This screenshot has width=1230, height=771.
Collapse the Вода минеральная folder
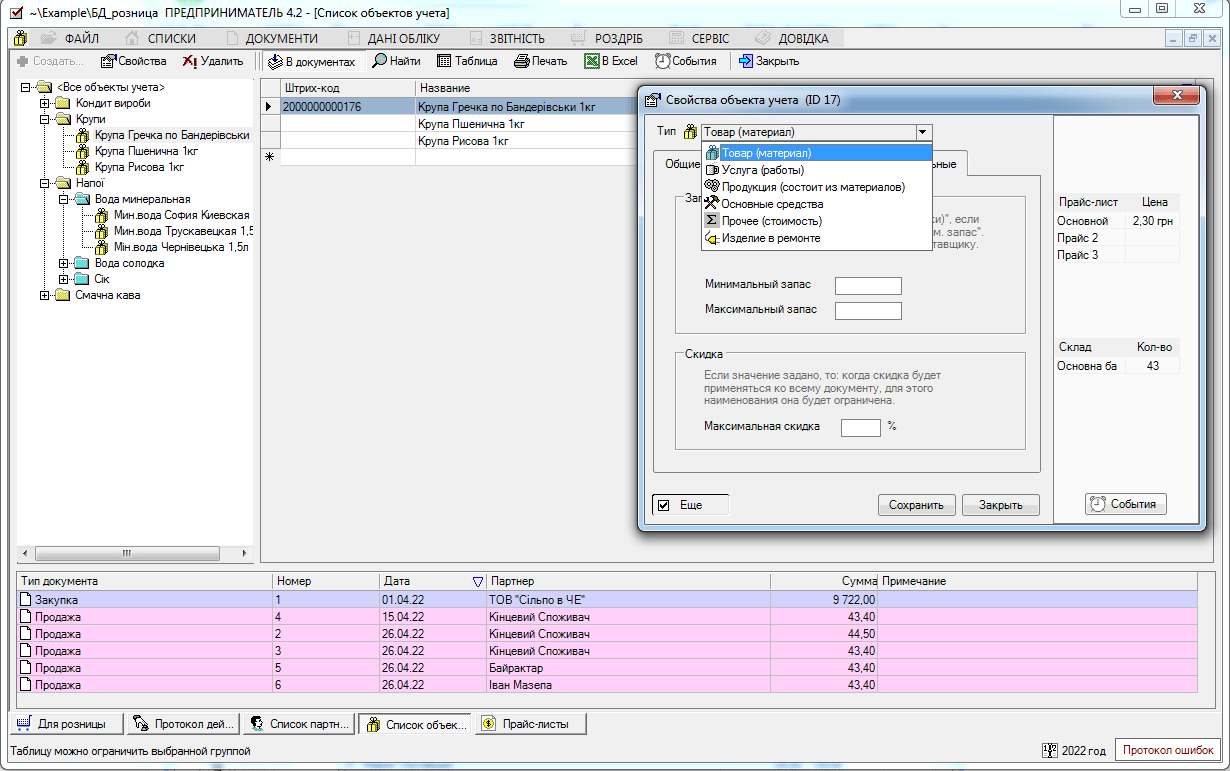pyautogui.click(x=63, y=199)
